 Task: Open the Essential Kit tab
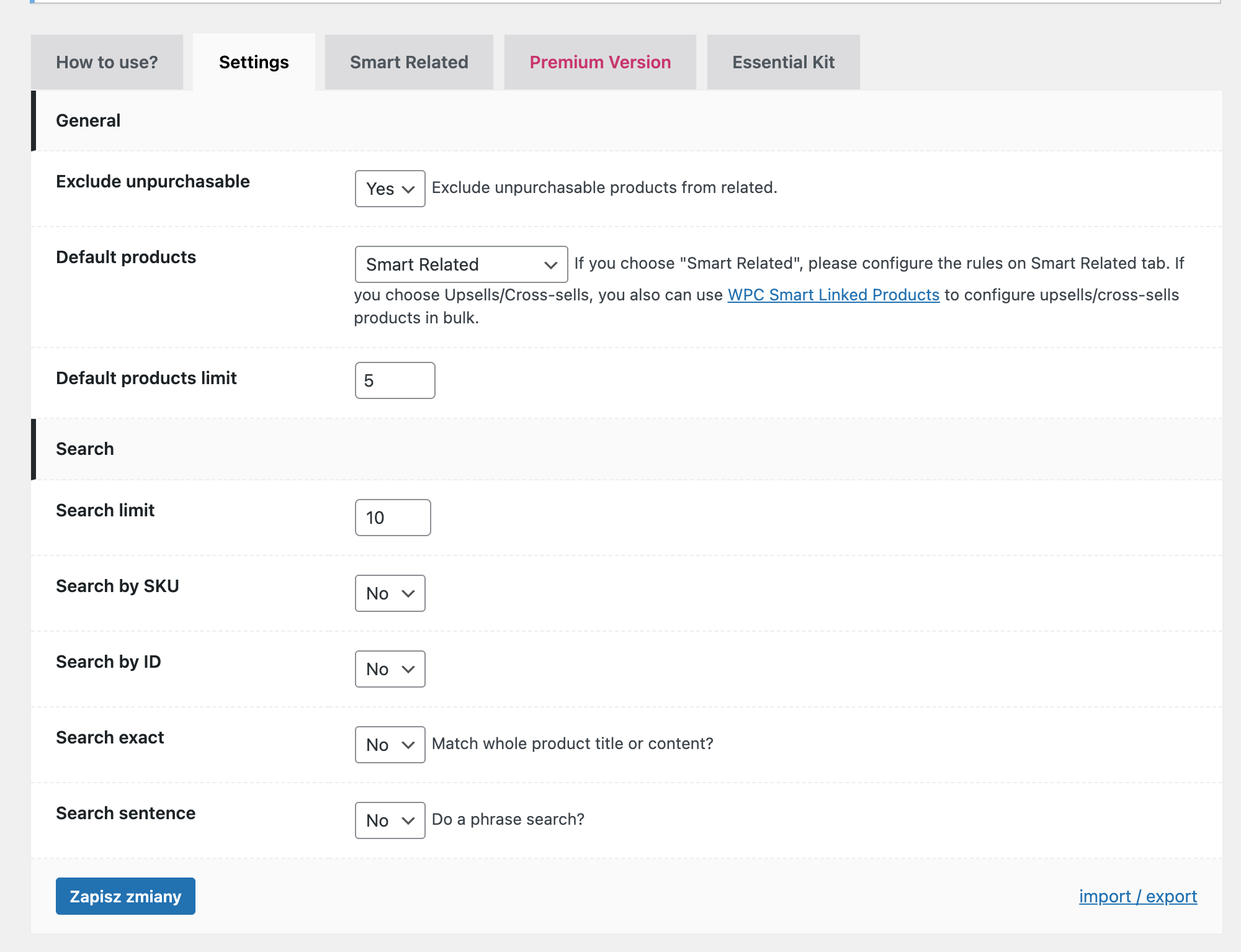tap(783, 62)
